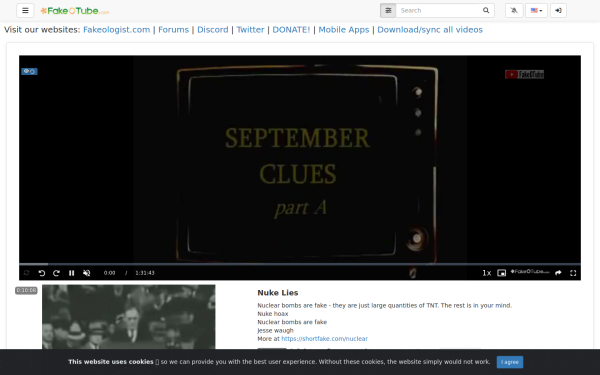This screenshot has width=600, height=375.
Task: Focus the Search text field
Action: click(x=437, y=10)
